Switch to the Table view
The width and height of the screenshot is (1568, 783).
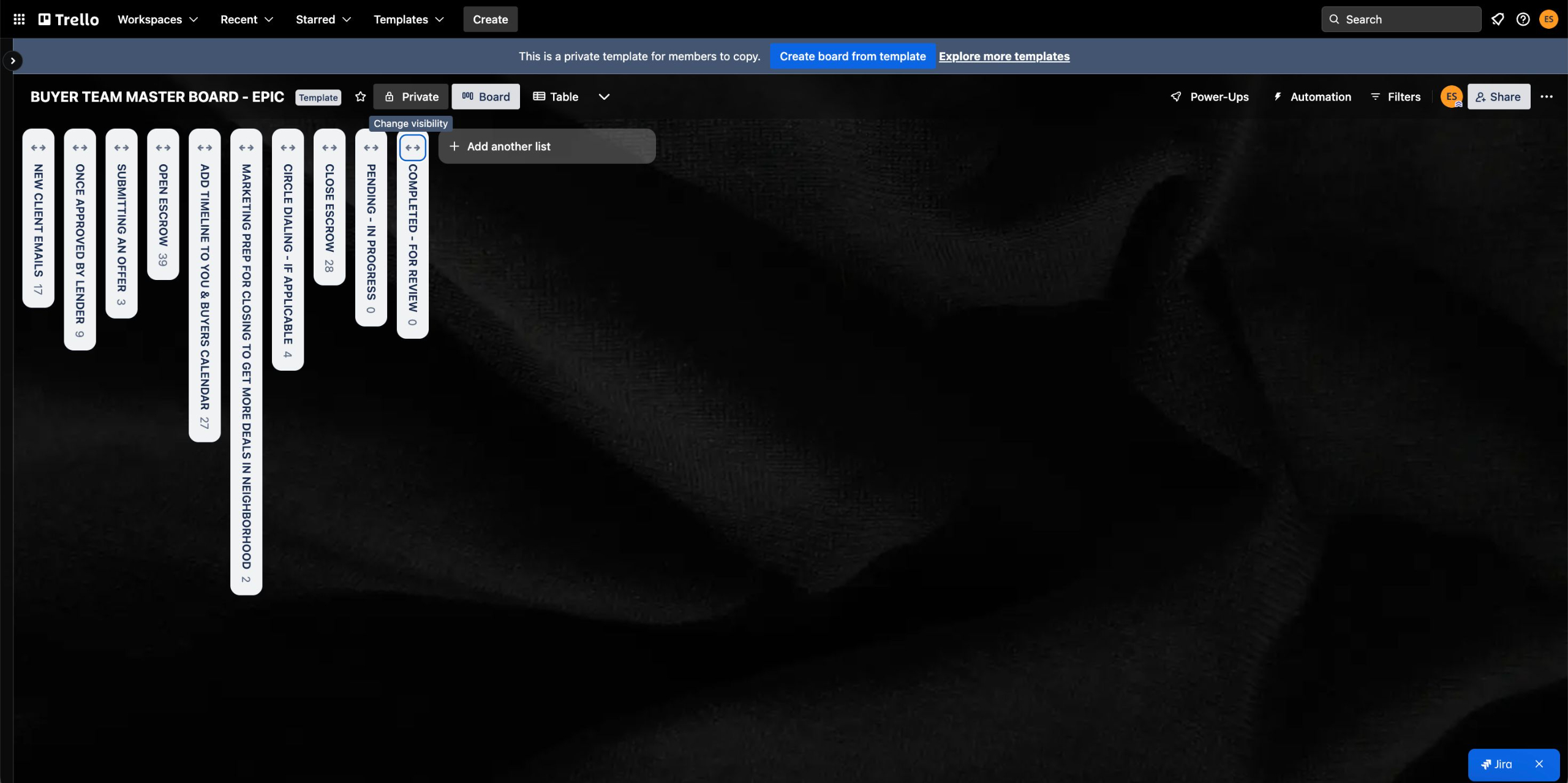556,97
